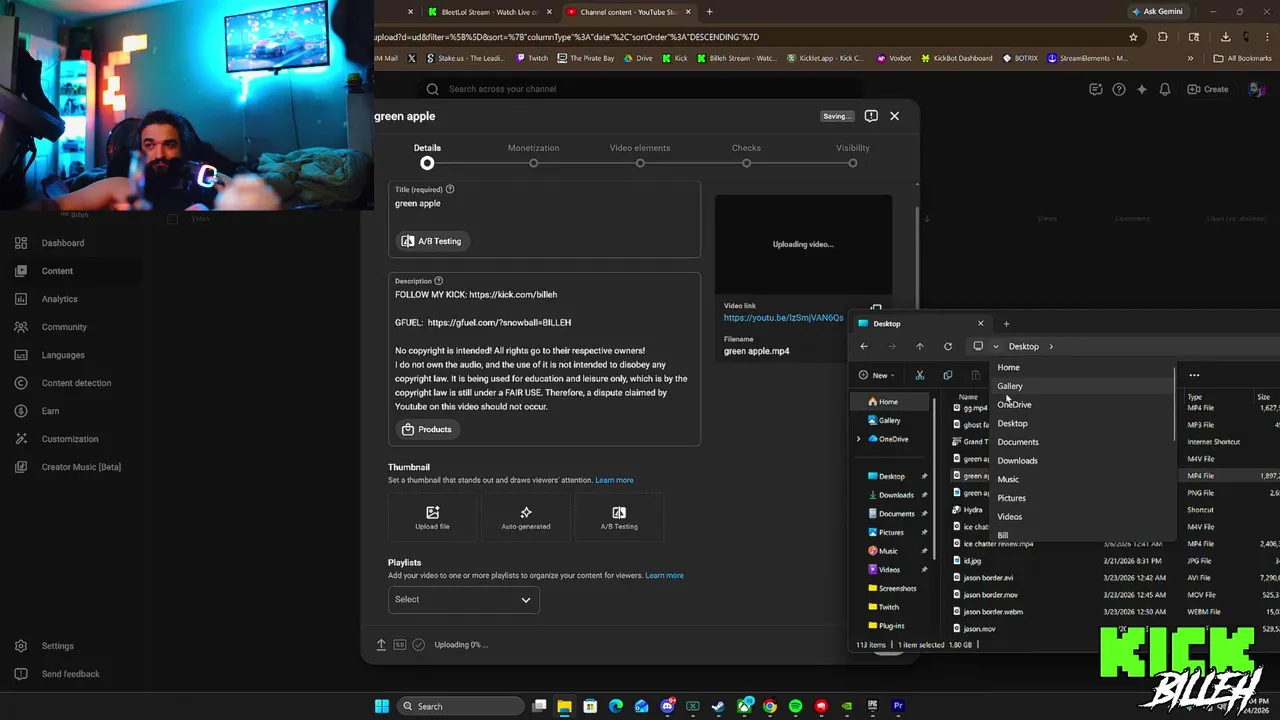Viewport: 1280px width, 720px height.
Task: Go to the Checks step
Action: (746, 155)
